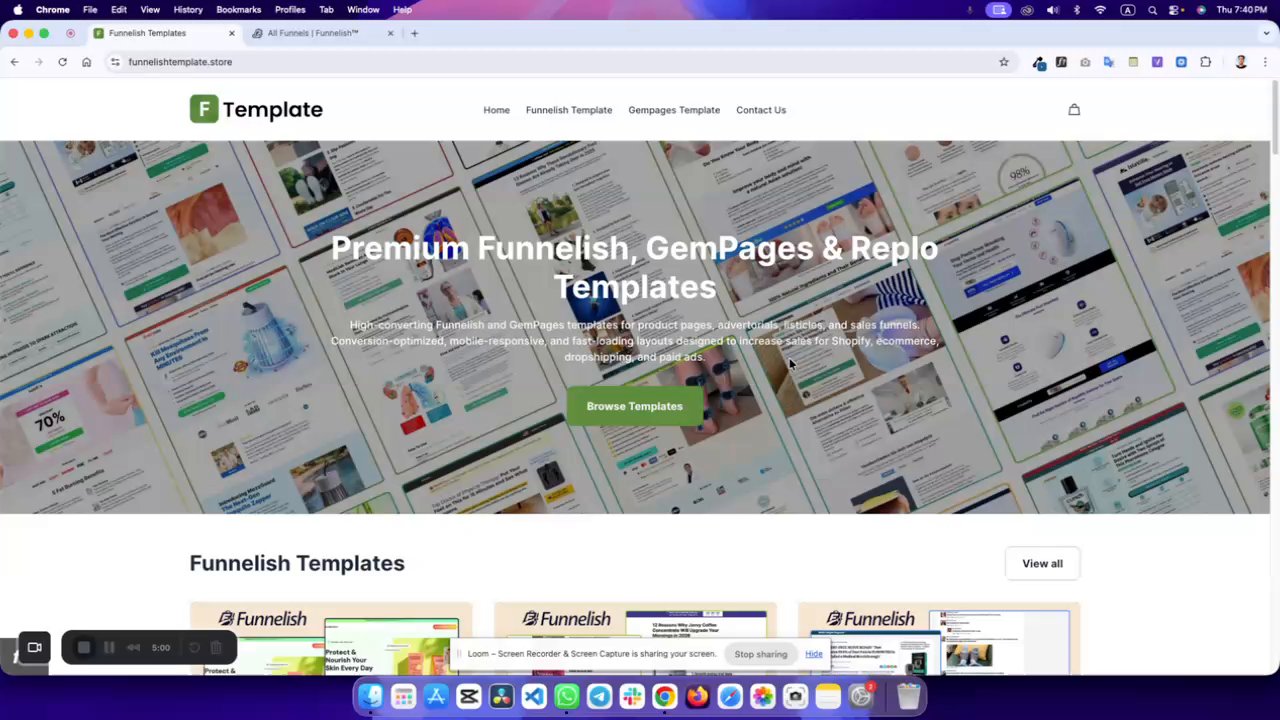This screenshot has width=1280, height=720.
Task: Open the Gempages Template nav link
Action: click(674, 110)
